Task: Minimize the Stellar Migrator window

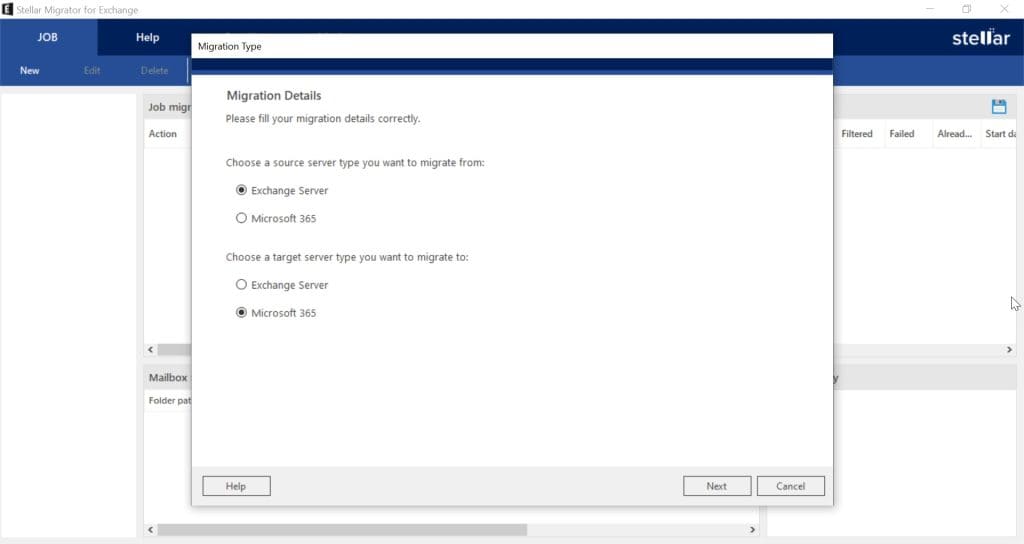Action: (929, 9)
